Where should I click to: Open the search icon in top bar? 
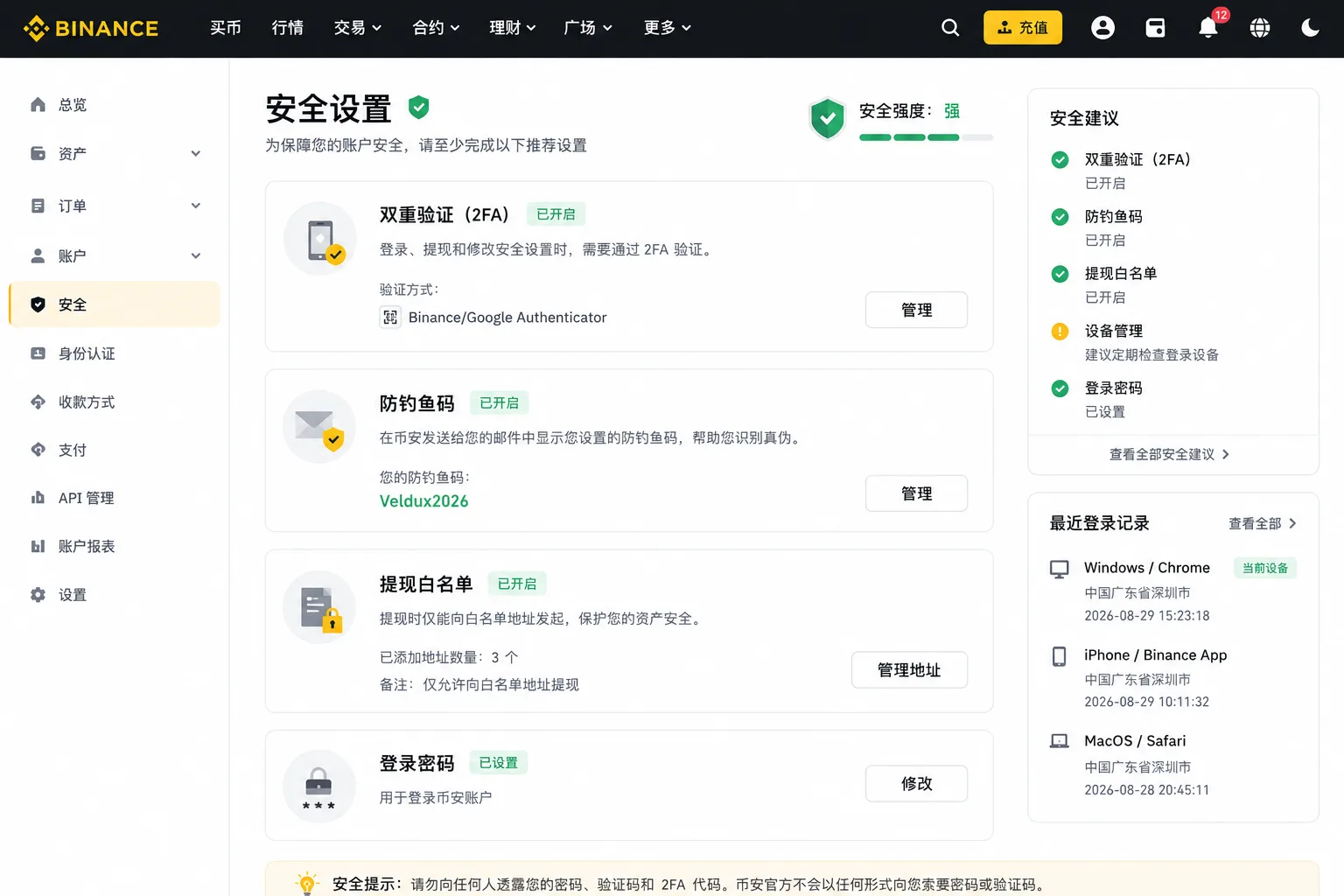click(x=950, y=28)
